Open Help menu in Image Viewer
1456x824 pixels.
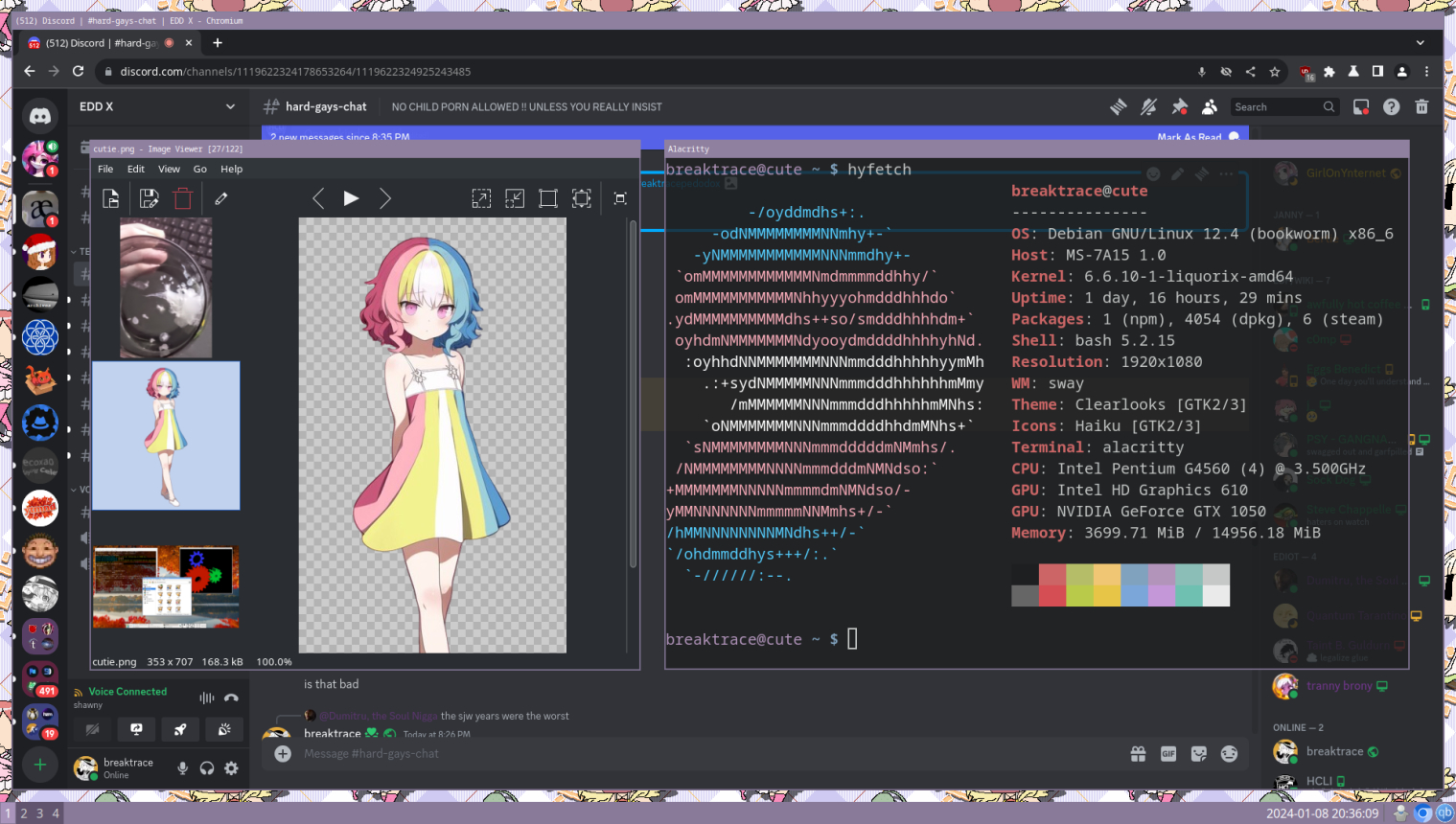pos(232,169)
